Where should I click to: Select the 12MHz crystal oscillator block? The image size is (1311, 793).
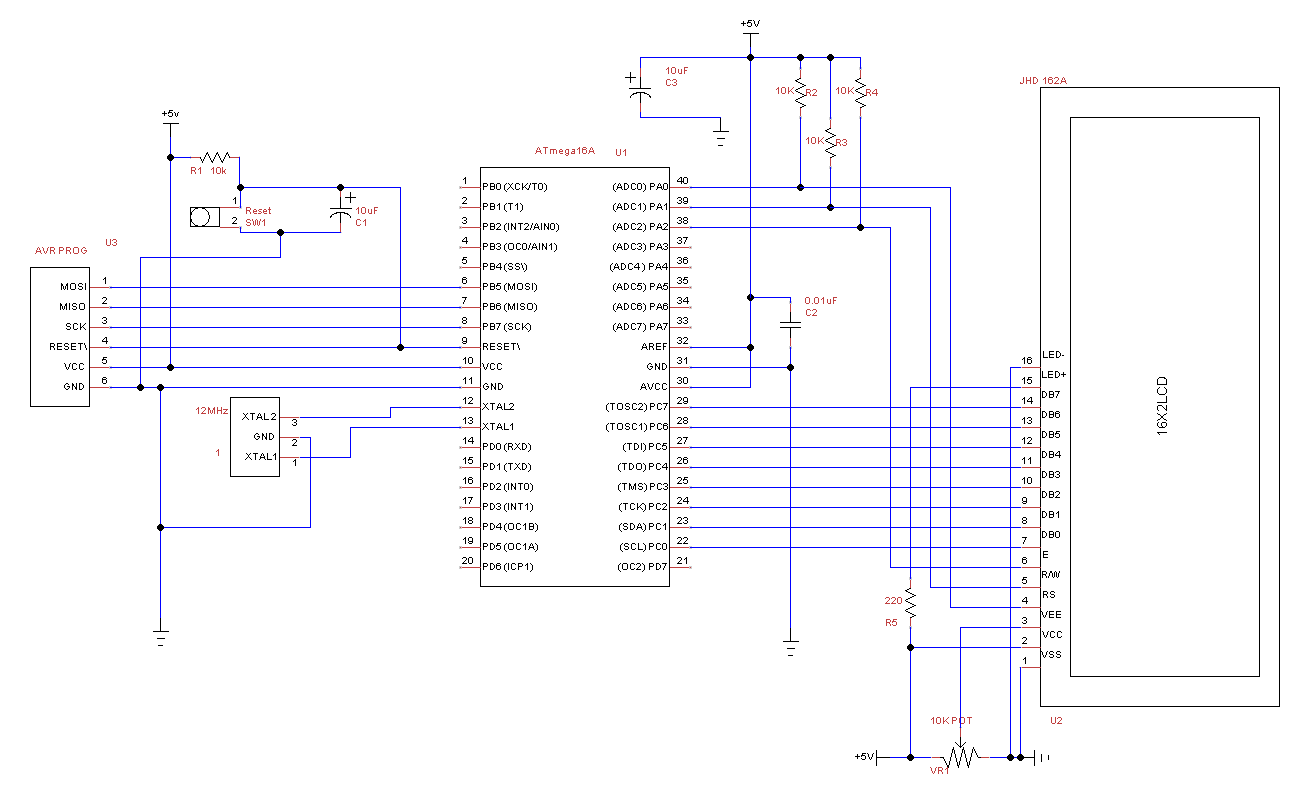point(255,436)
